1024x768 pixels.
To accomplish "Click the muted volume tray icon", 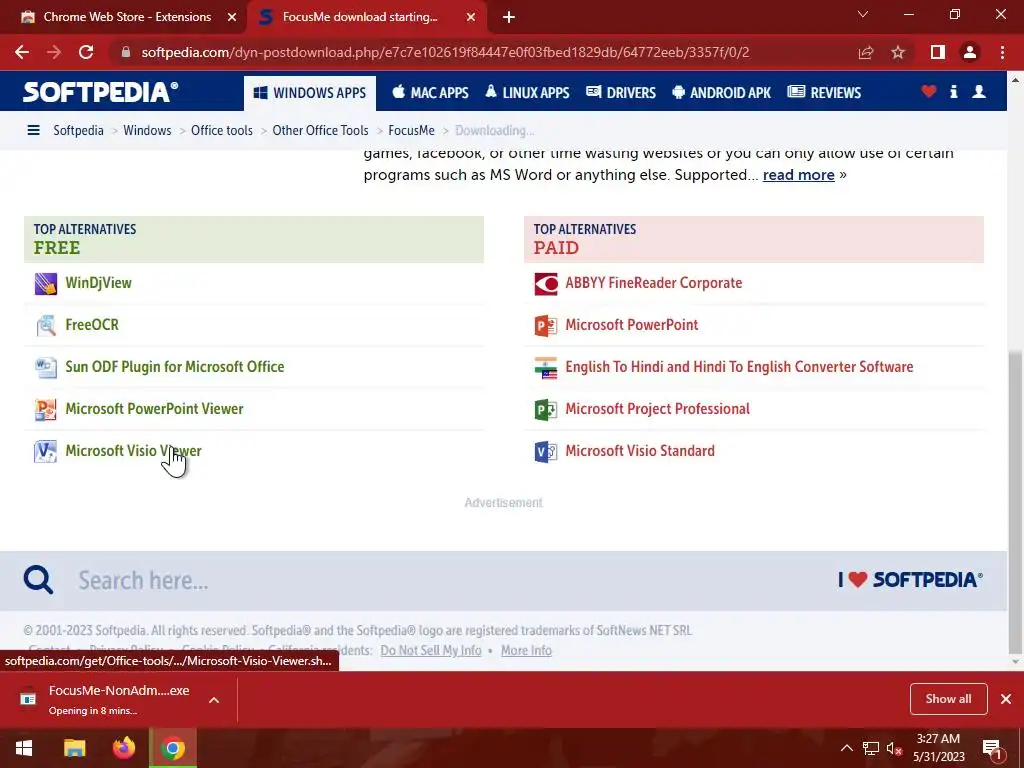I will [x=893, y=748].
